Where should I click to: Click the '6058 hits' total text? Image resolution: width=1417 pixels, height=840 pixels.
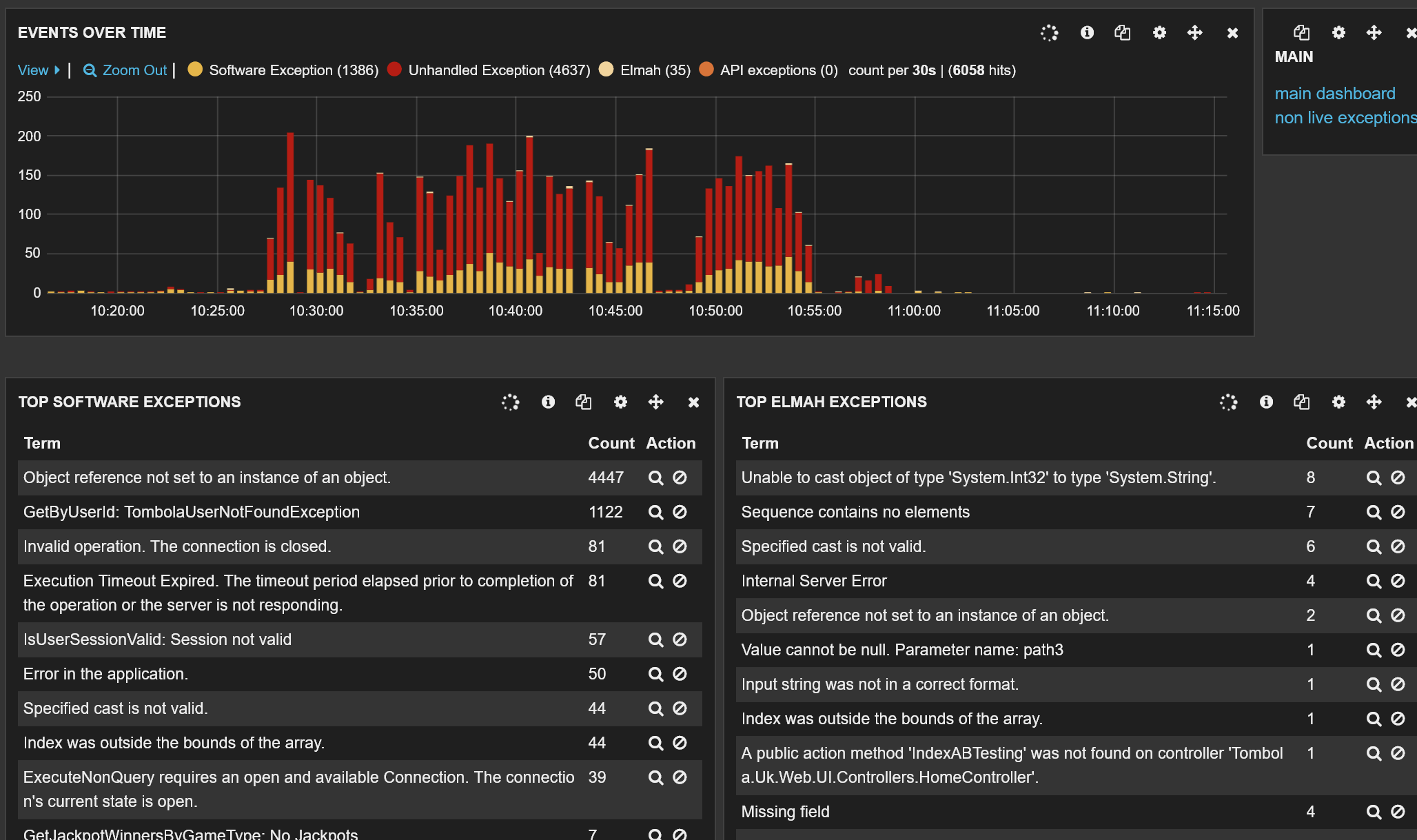982,70
